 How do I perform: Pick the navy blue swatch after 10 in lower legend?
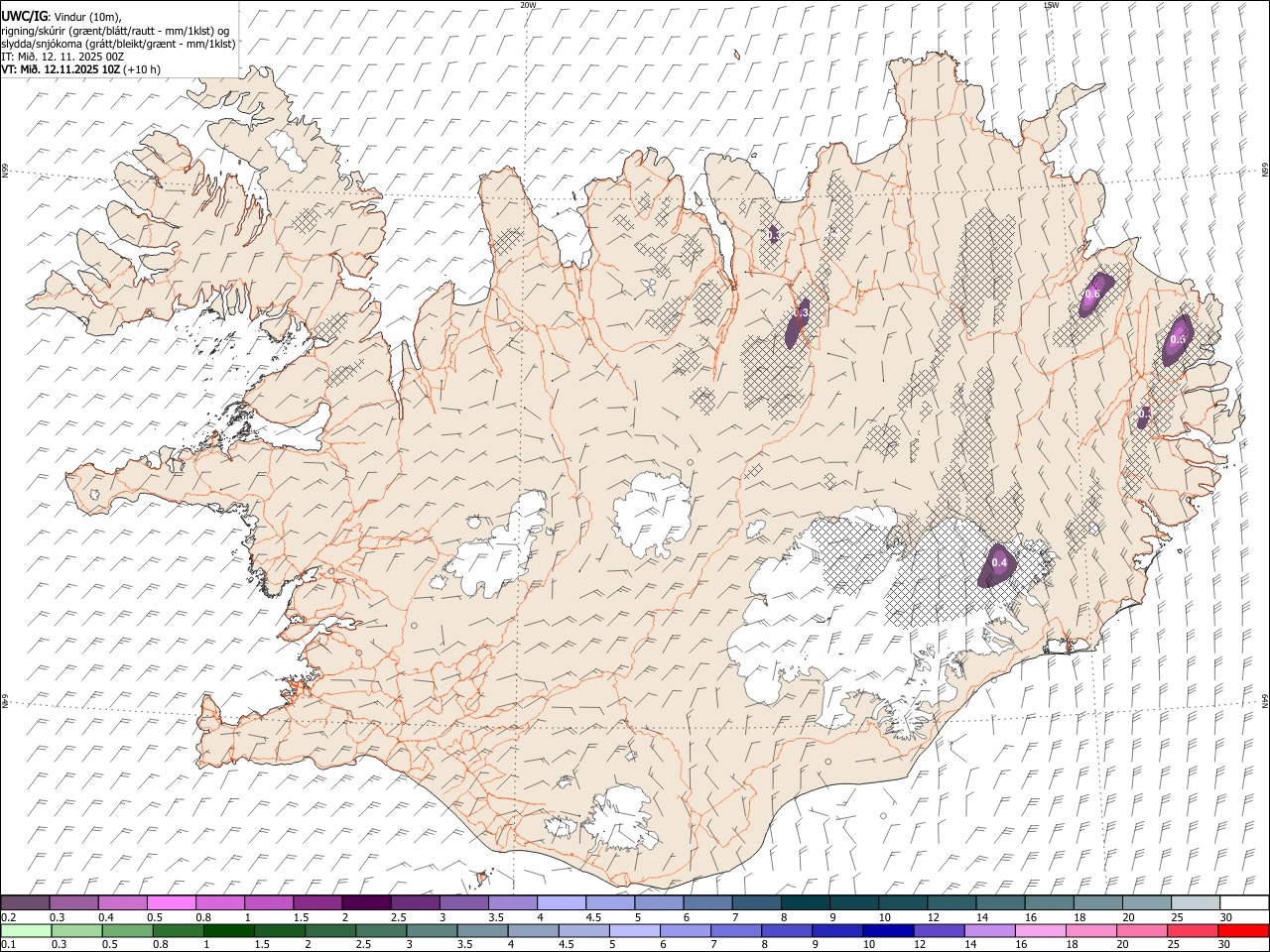(887, 931)
